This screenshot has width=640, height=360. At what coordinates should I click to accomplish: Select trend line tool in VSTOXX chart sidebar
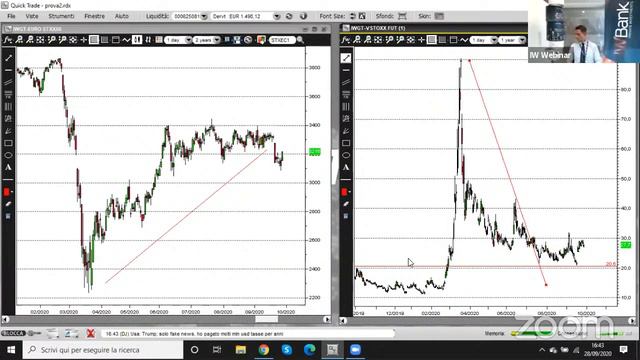coord(346,58)
